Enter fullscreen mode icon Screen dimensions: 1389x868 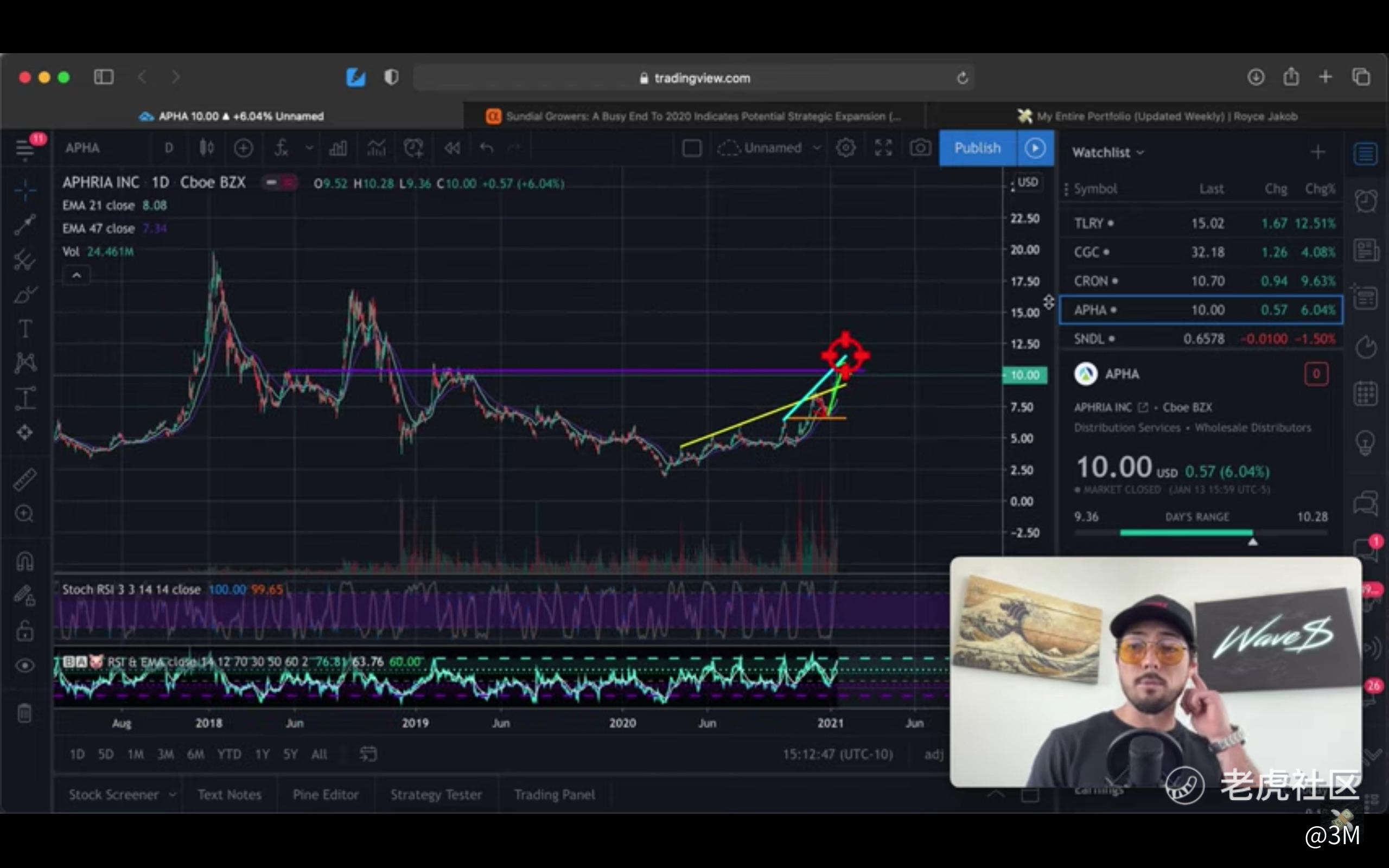pyautogui.click(x=883, y=148)
